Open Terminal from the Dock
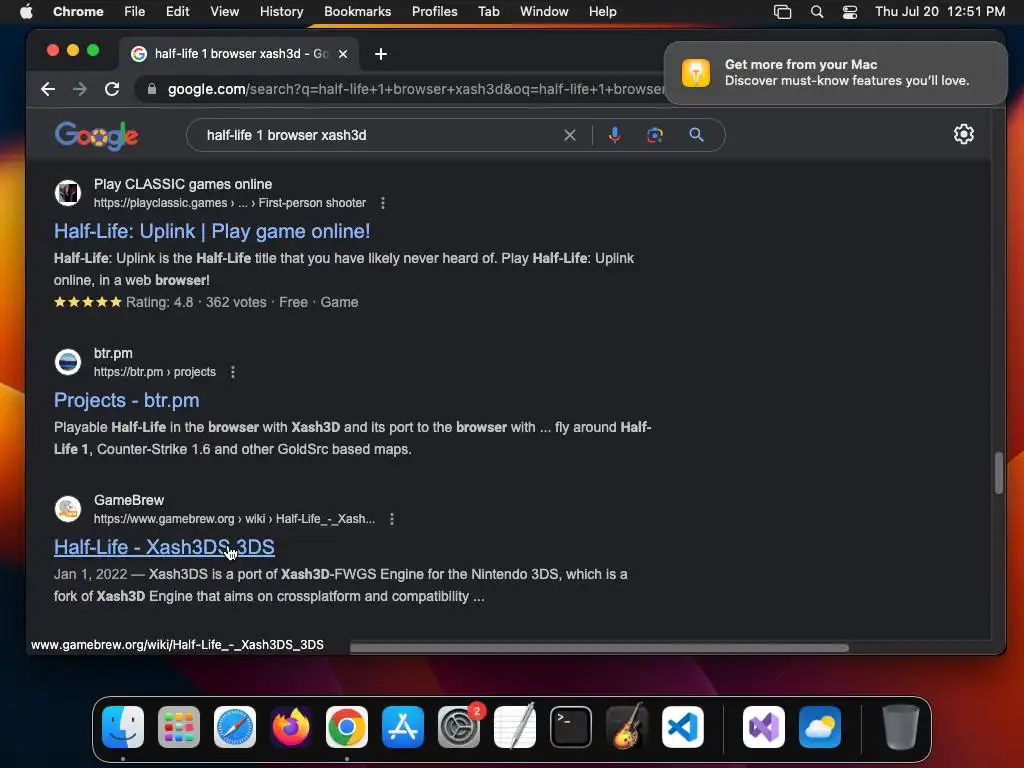1024x768 pixels. point(571,727)
